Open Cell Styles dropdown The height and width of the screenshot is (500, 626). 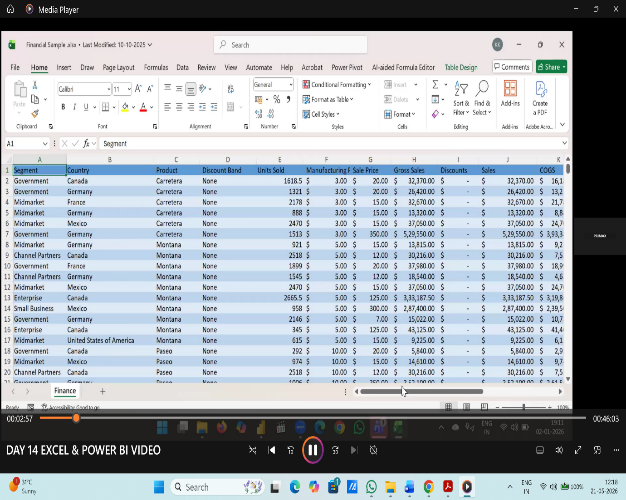(x=321, y=114)
